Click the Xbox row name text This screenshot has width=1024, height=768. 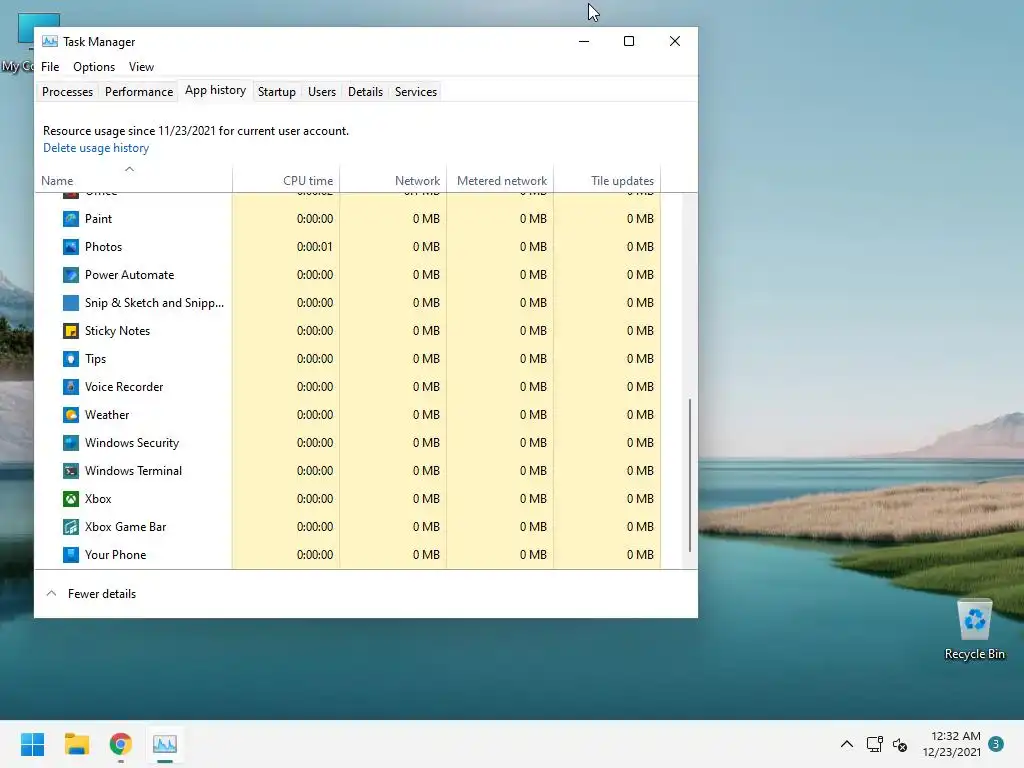98,499
